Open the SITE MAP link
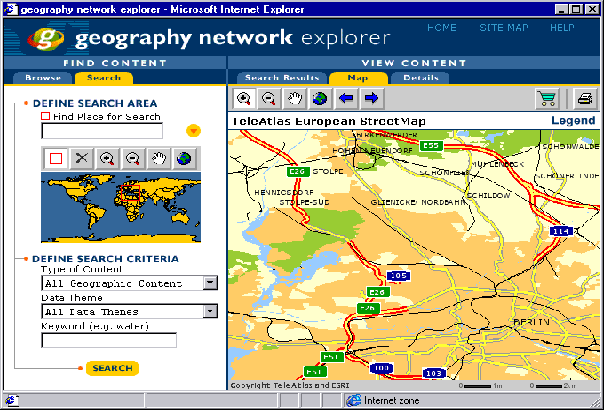This screenshot has height=410, width=604. 504,28
